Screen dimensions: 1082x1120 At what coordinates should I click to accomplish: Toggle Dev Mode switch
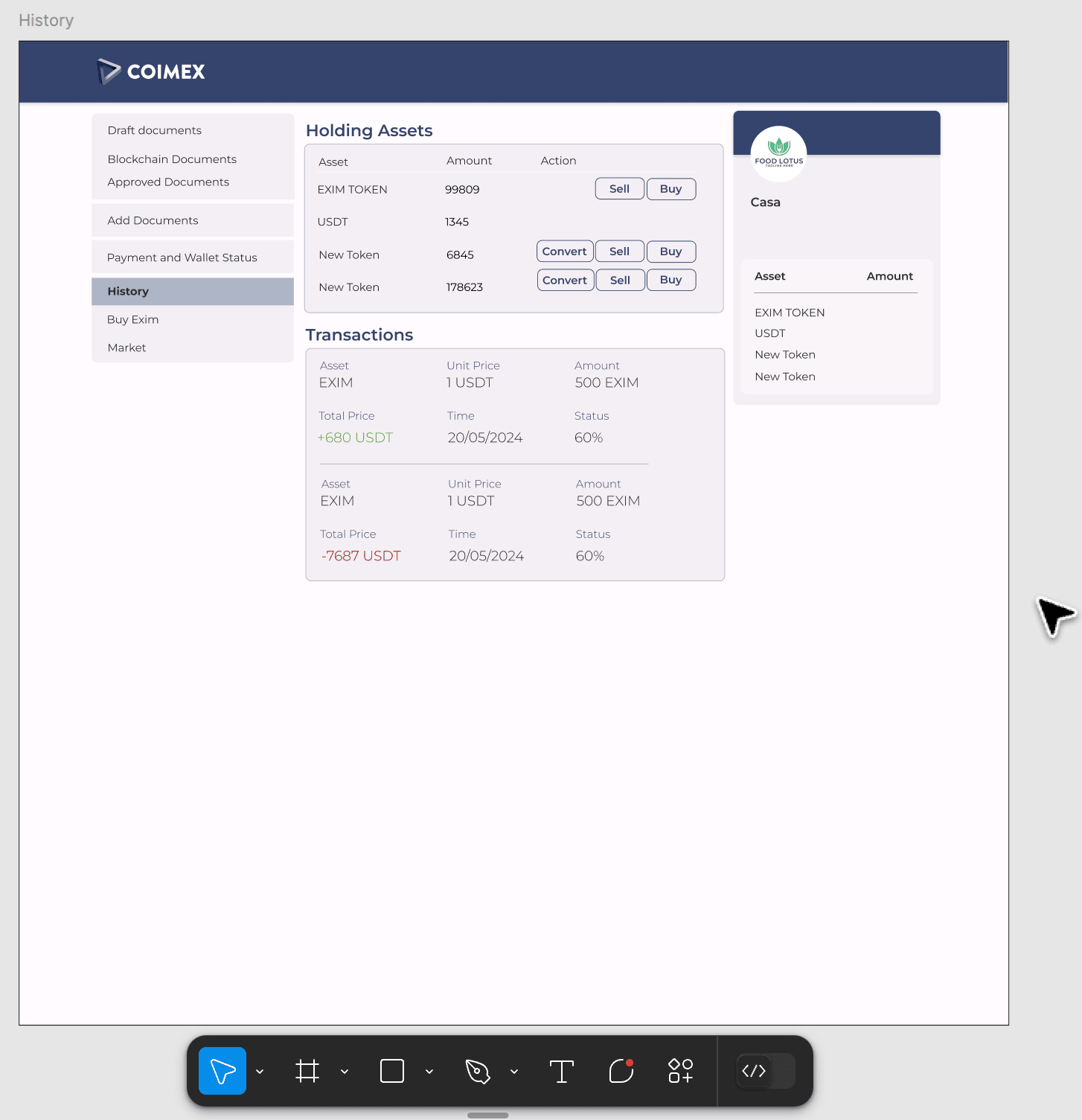(765, 1071)
